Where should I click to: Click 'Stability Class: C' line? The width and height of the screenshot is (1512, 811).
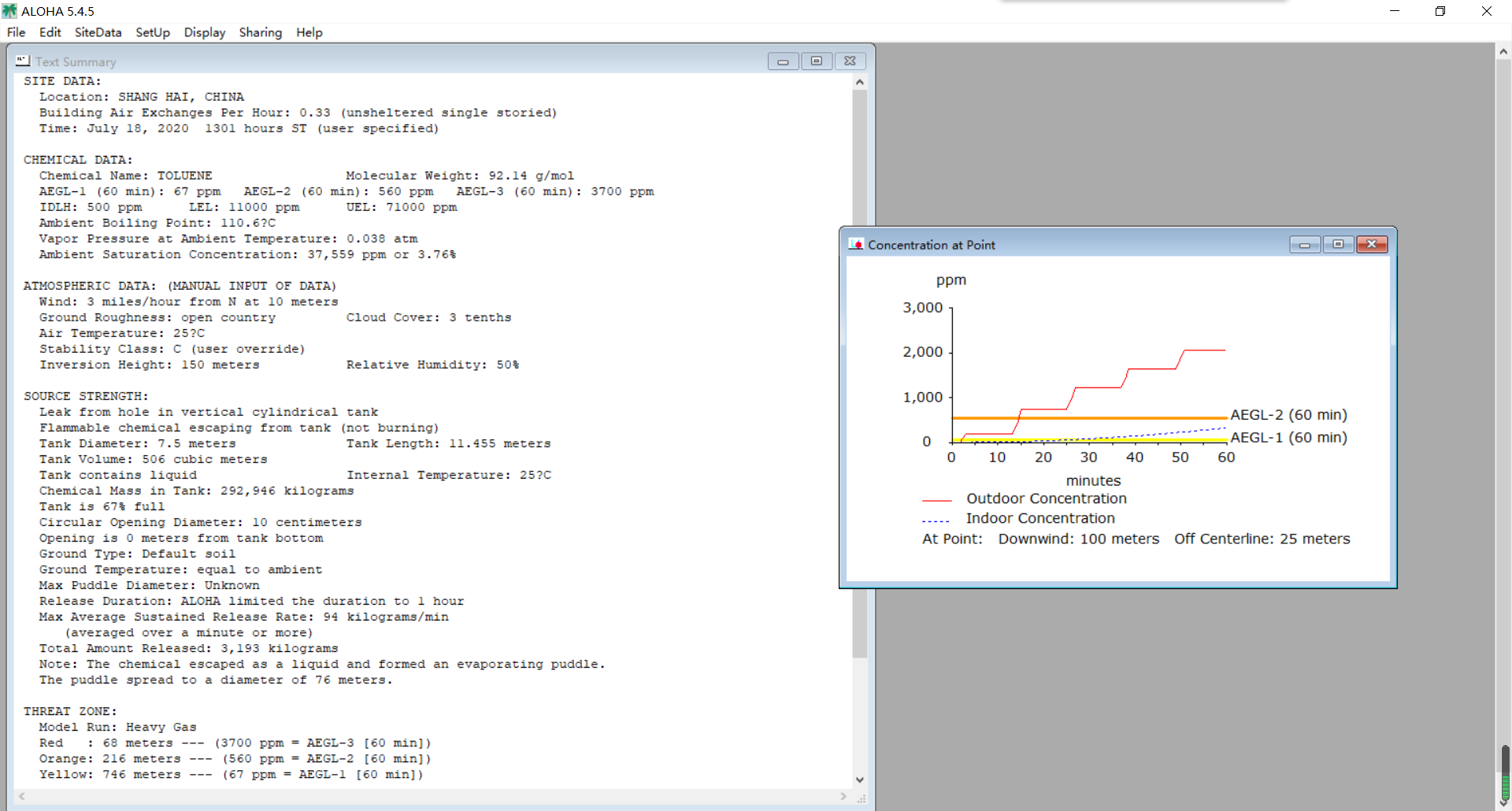click(x=172, y=349)
